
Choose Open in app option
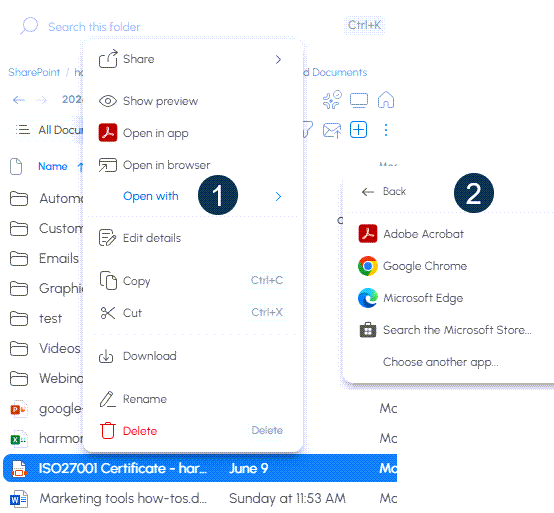point(193,133)
